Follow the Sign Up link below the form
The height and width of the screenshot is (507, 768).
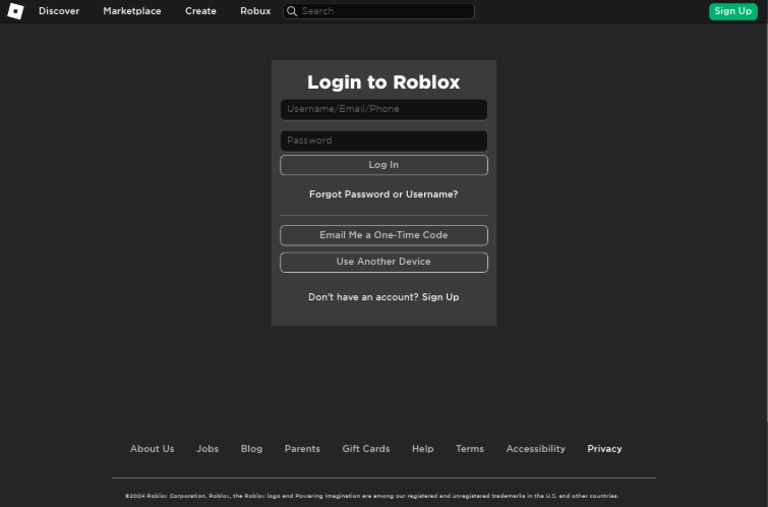pyautogui.click(x=440, y=297)
